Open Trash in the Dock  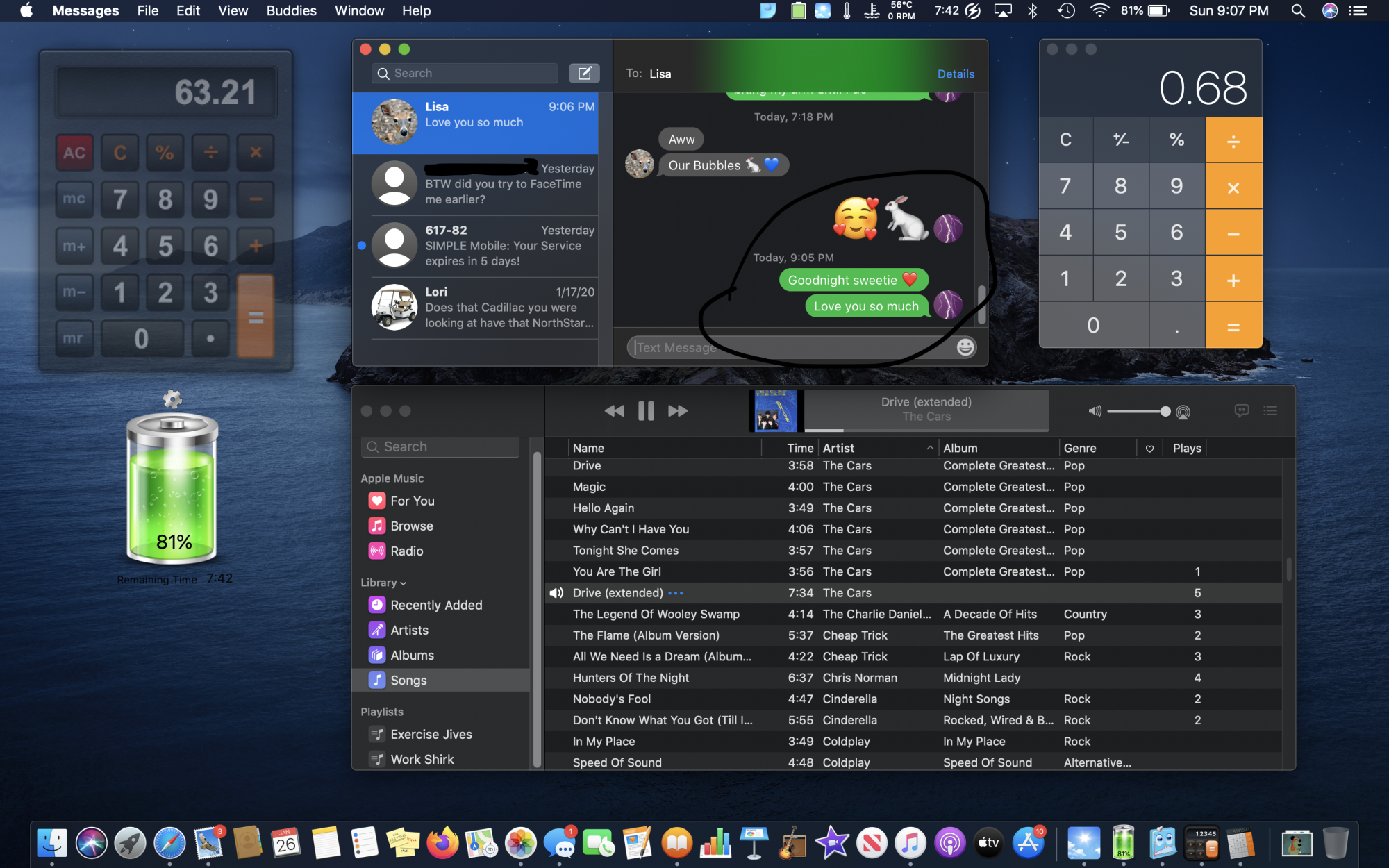pos(1335,843)
